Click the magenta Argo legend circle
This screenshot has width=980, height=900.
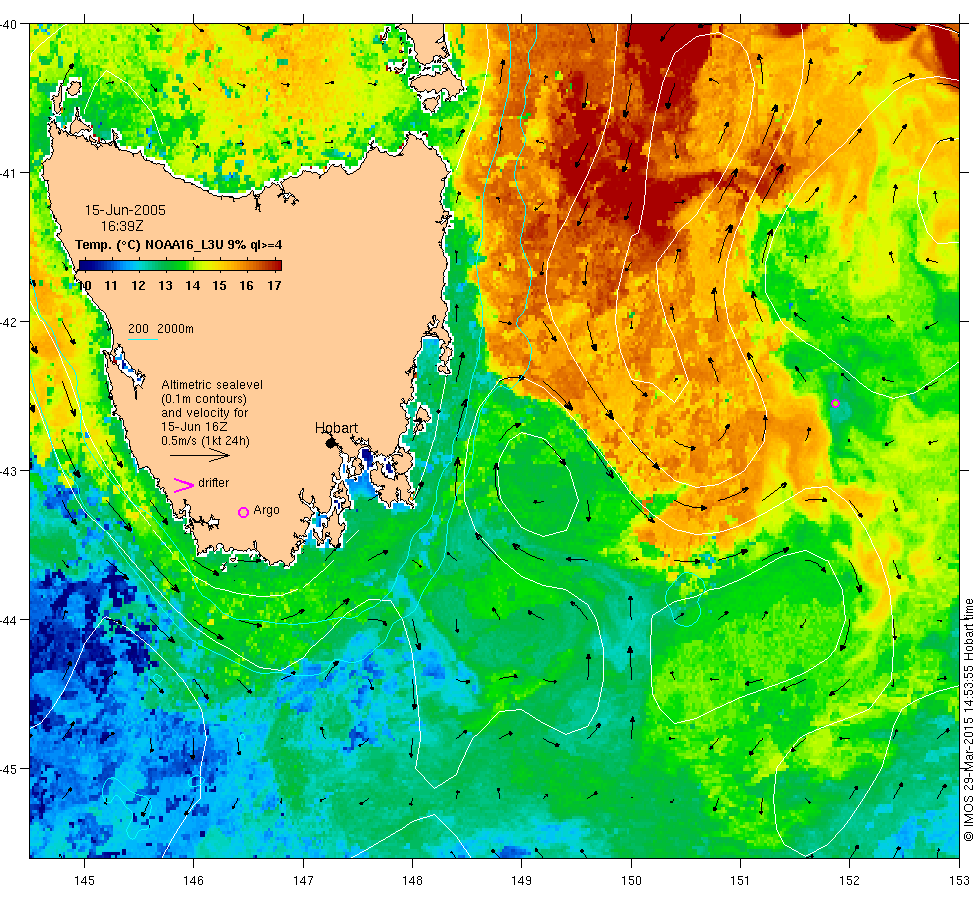(244, 512)
